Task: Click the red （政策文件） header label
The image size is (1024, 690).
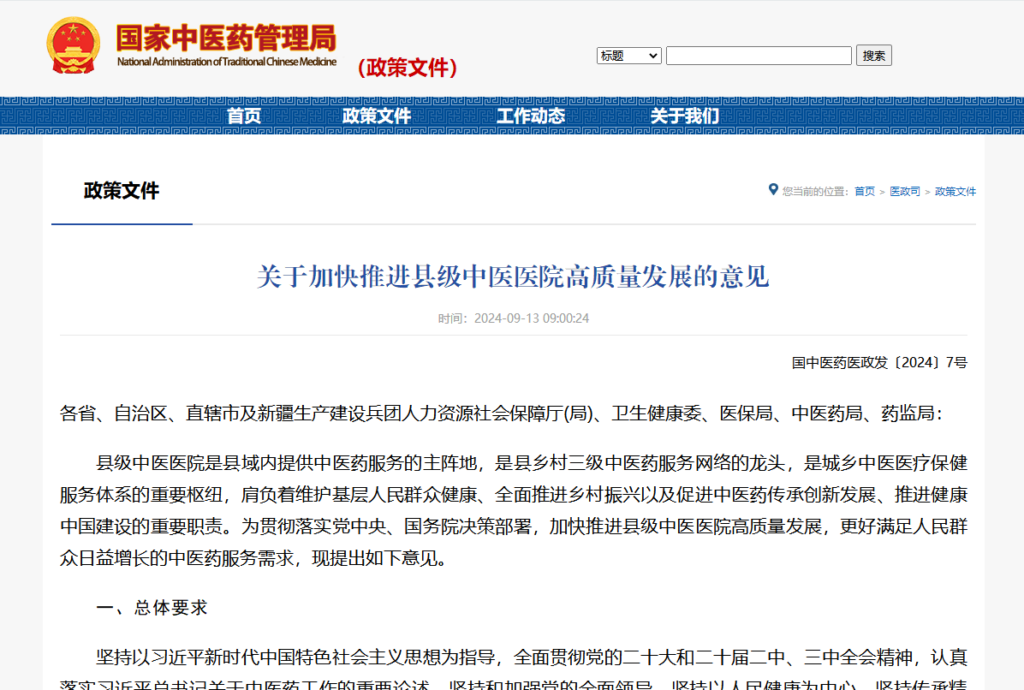Action: tap(408, 67)
